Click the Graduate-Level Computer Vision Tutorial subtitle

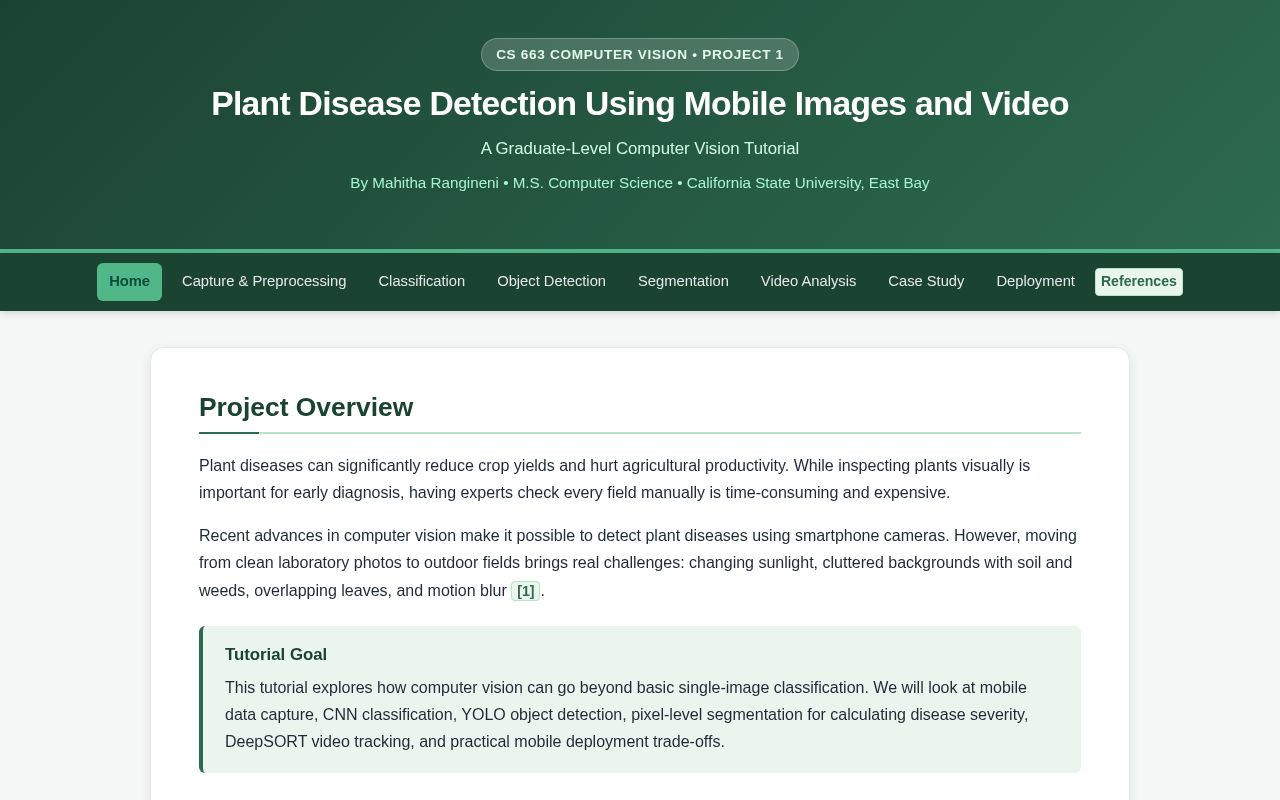[640, 149]
